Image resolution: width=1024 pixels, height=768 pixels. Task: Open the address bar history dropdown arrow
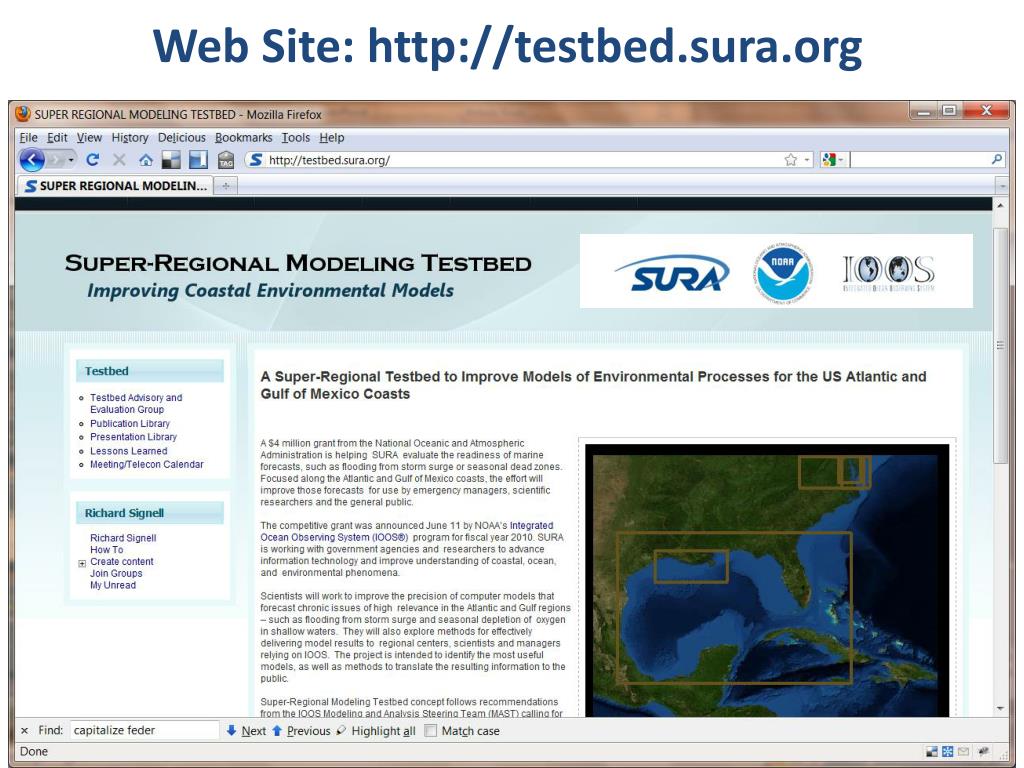807,160
